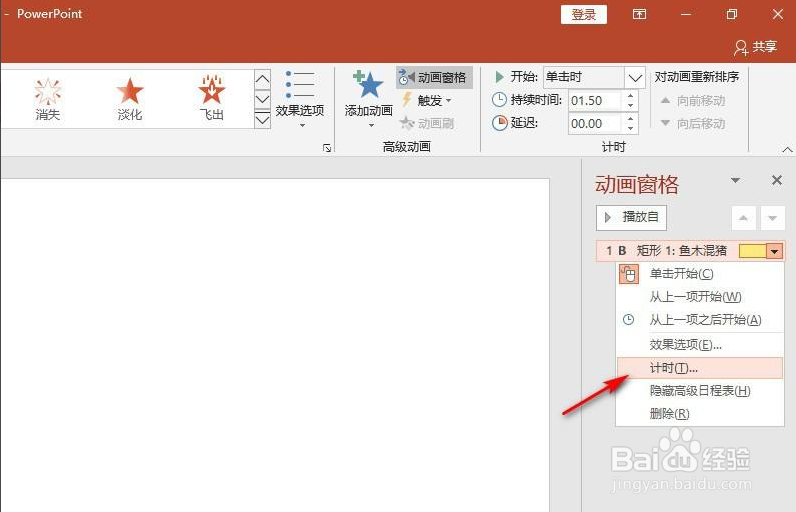Choose 删除(R) to remove the animation
Viewport: 796px width, 512px height.
[700, 414]
